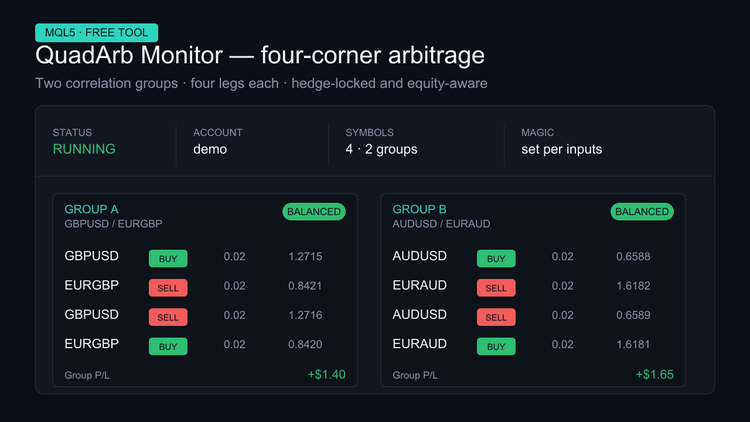This screenshot has height=422, width=750.
Task: Click the price 0.8420
Action: (x=305, y=344)
